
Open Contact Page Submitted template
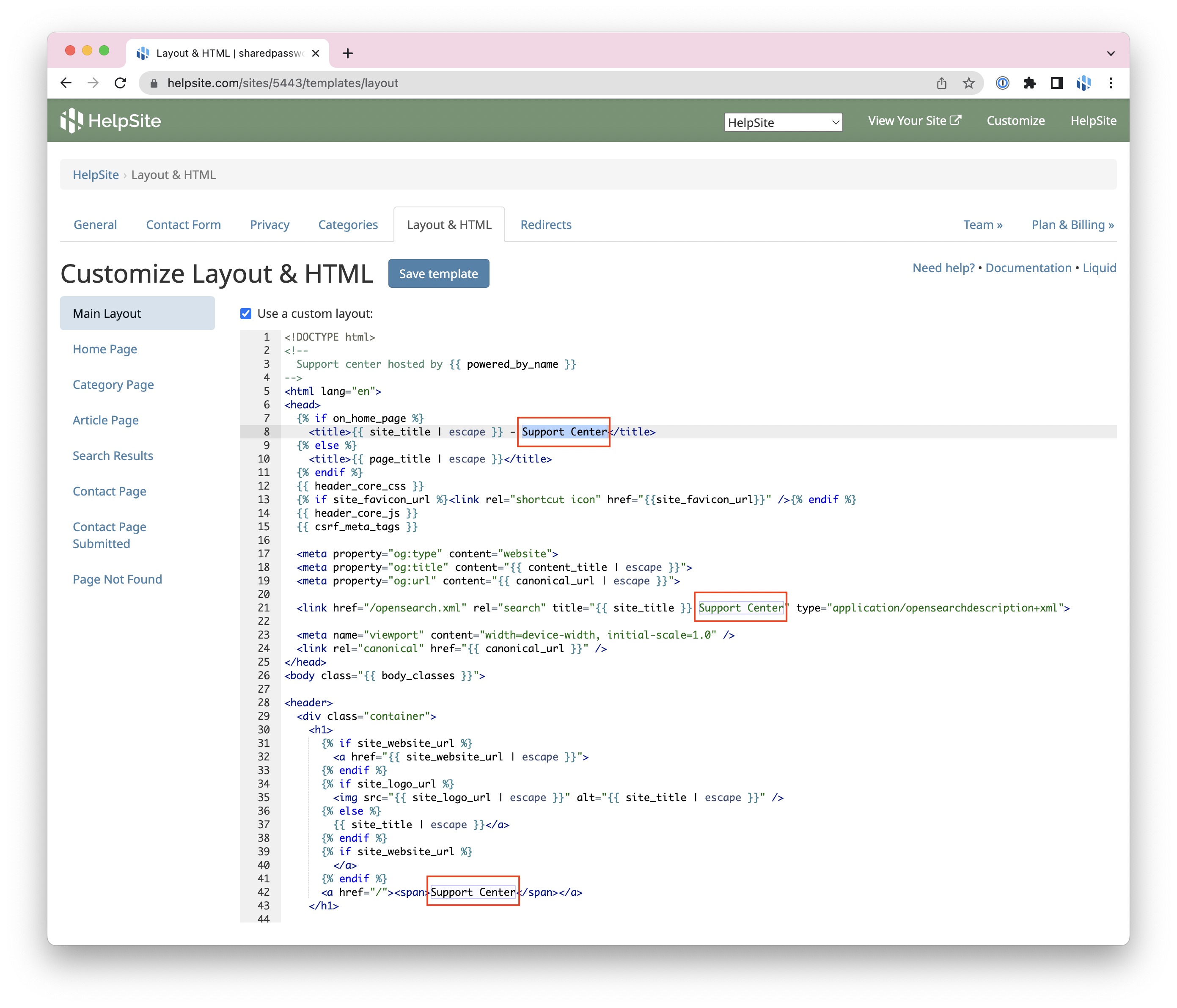click(109, 535)
